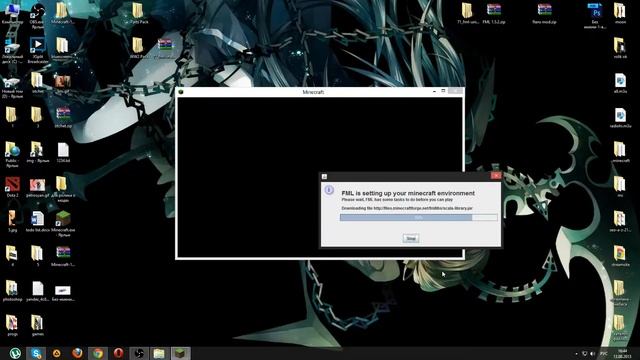Launch Google Chrome from the taskbar
Screen dimensions: 640x360
pyautogui.click(x=98, y=353)
